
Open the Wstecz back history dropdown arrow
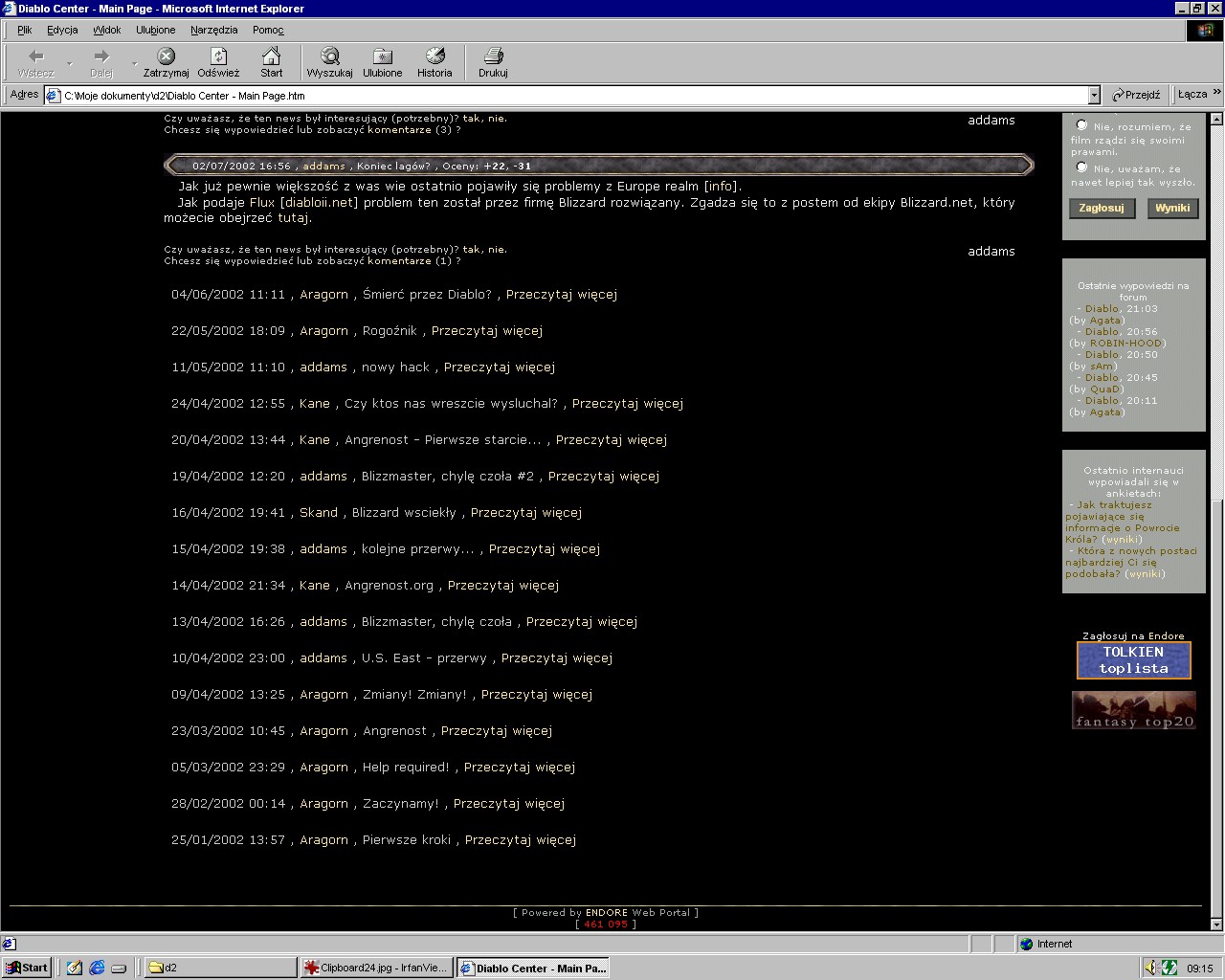[x=70, y=63]
